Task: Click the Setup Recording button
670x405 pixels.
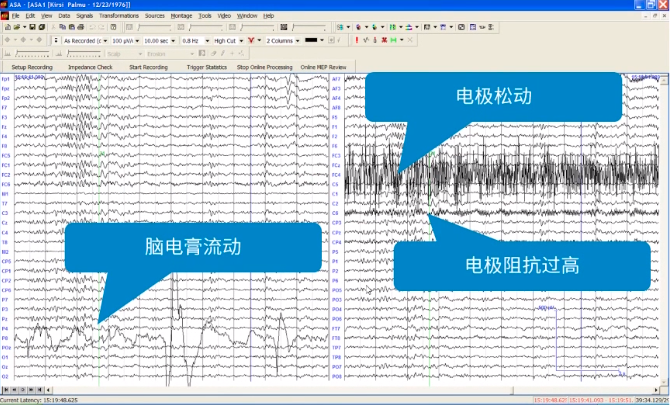Action: 32,67
